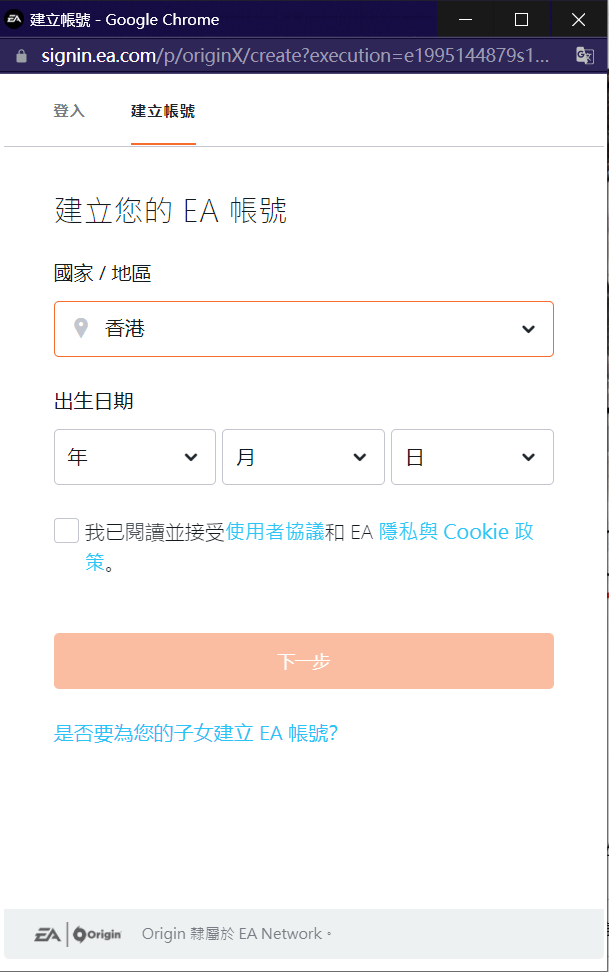This screenshot has height=972, width=609.
Task: Click the Origin logo in the footer
Action: tap(98, 934)
